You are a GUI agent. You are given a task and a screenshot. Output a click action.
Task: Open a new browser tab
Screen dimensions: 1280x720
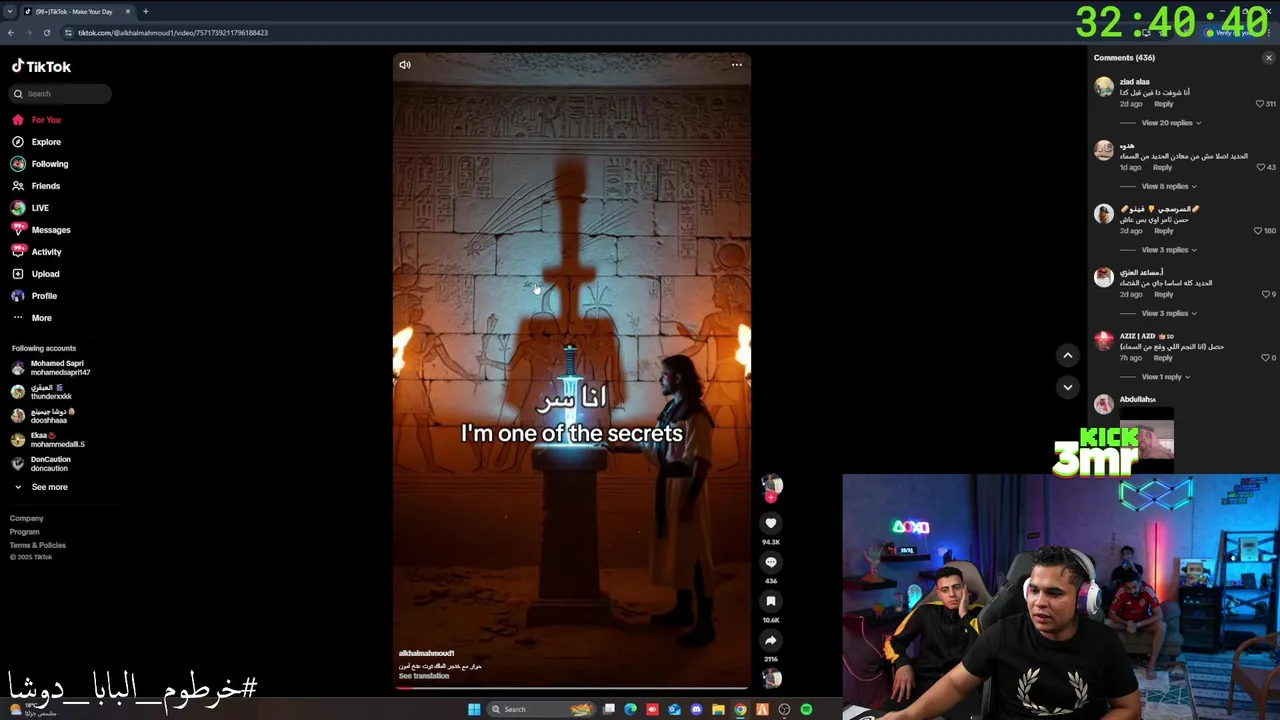(x=145, y=12)
